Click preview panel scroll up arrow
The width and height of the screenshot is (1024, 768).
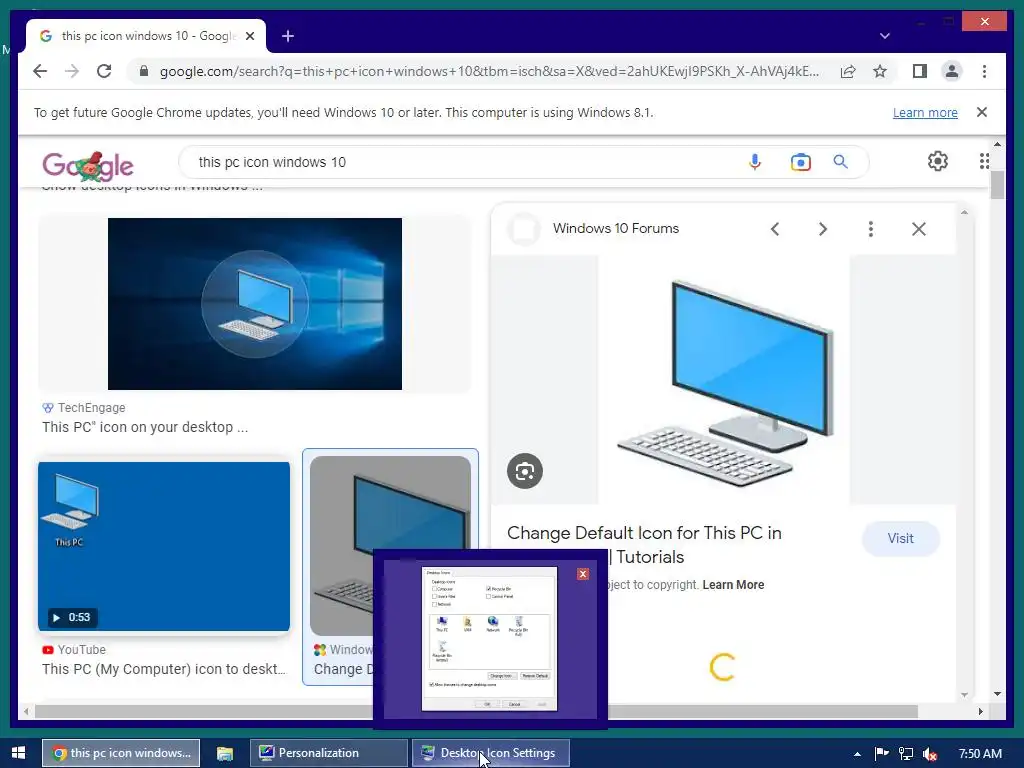(965, 212)
